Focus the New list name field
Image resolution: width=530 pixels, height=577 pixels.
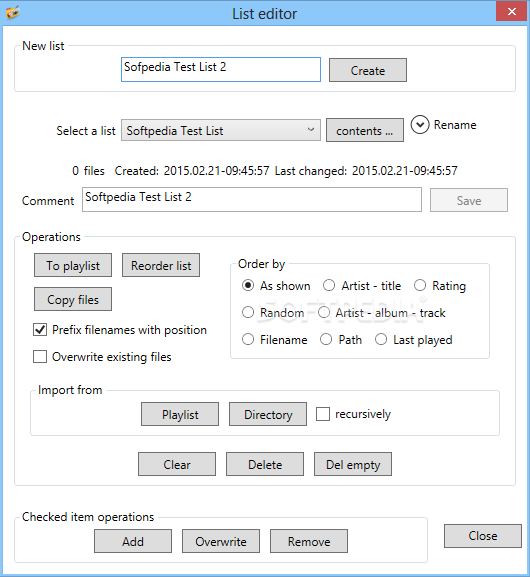coord(221,69)
